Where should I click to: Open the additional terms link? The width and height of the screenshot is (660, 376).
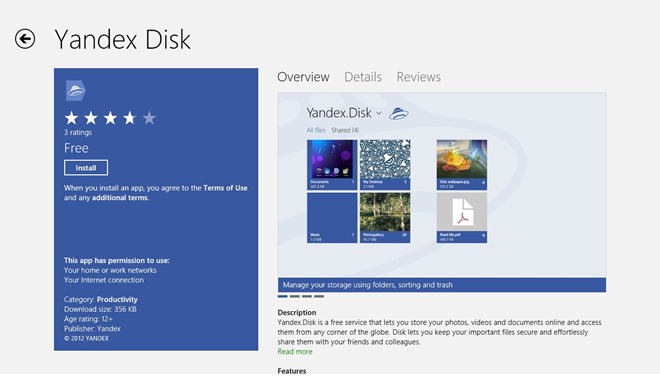[x=120, y=197]
